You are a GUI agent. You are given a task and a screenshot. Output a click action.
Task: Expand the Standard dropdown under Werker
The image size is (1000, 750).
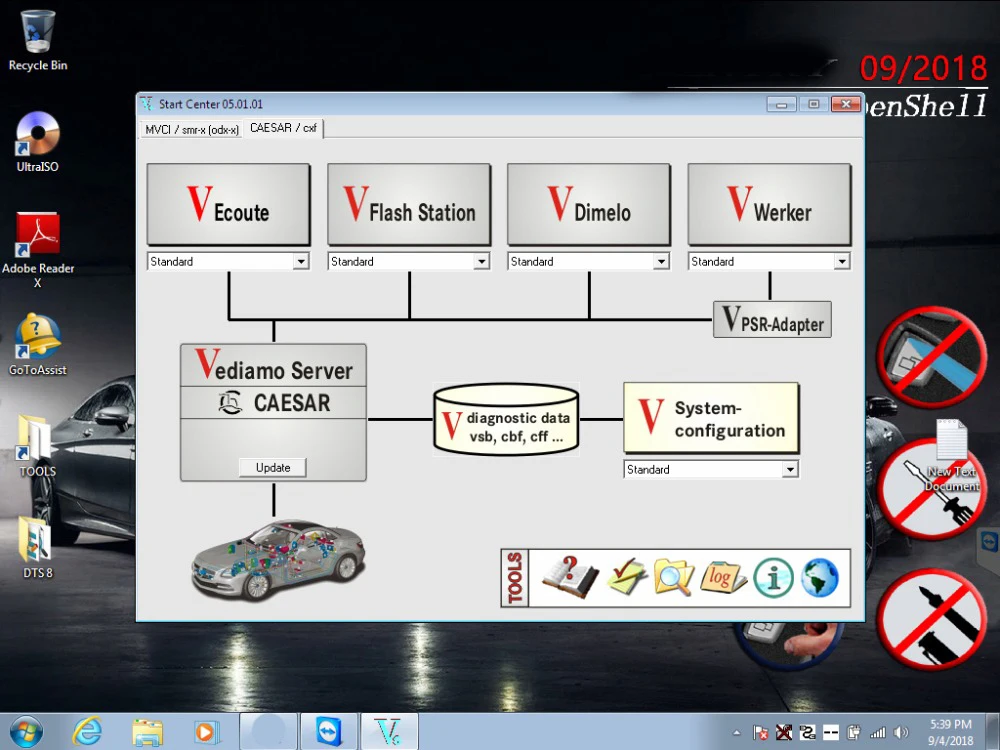coord(842,261)
